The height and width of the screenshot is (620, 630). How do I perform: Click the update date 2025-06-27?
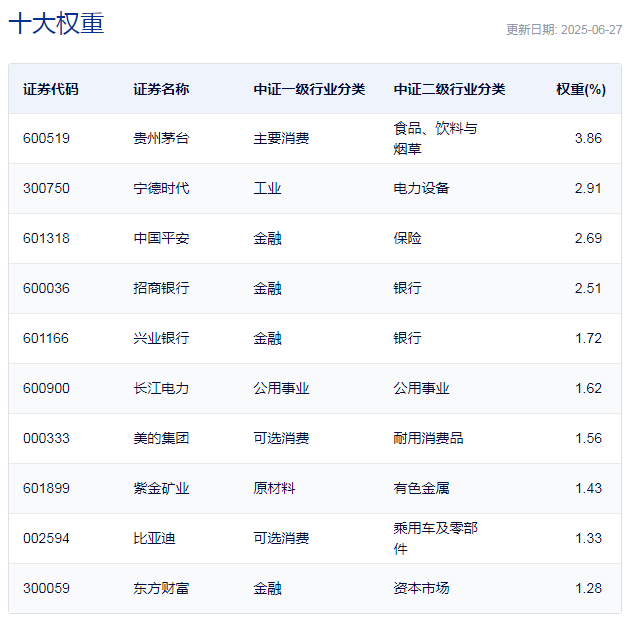tap(564, 30)
